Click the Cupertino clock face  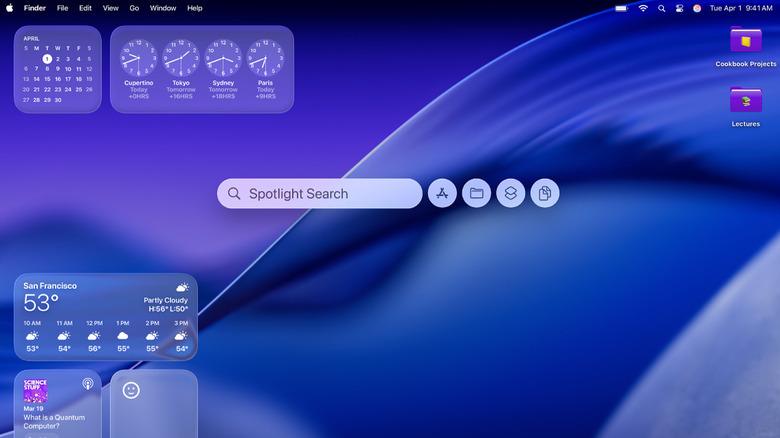(x=139, y=58)
